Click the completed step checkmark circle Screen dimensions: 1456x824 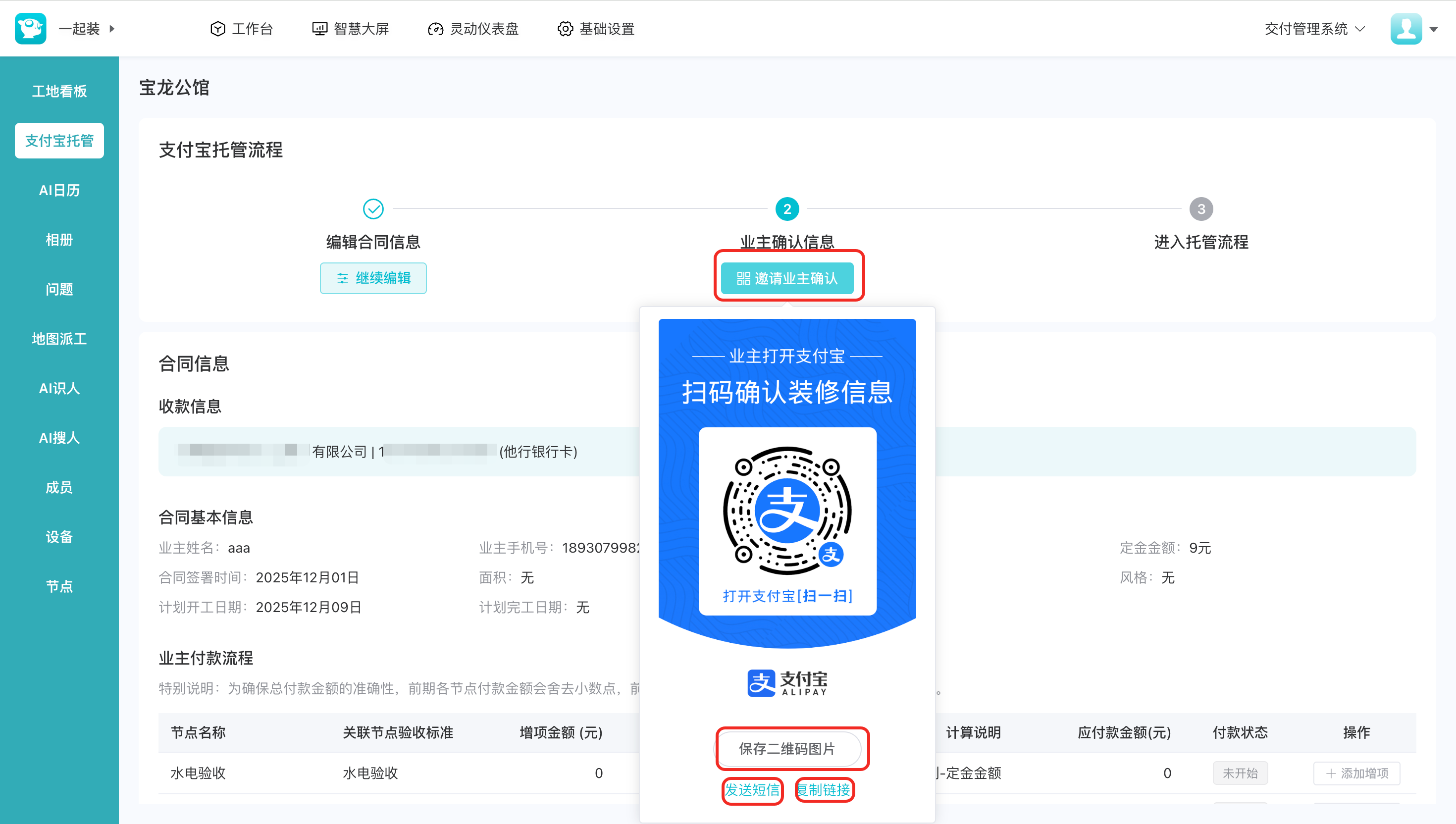pos(373,209)
